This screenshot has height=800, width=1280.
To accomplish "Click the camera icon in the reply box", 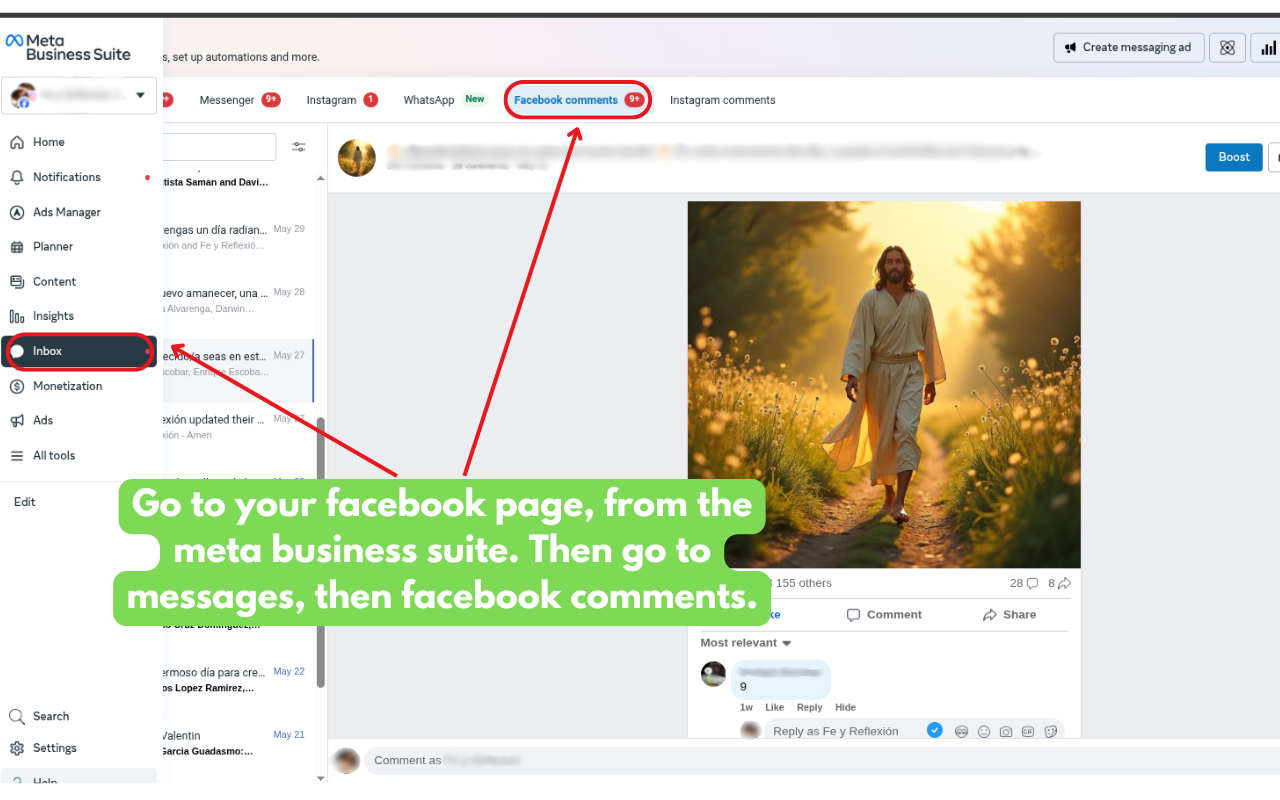I will 1006,732.
